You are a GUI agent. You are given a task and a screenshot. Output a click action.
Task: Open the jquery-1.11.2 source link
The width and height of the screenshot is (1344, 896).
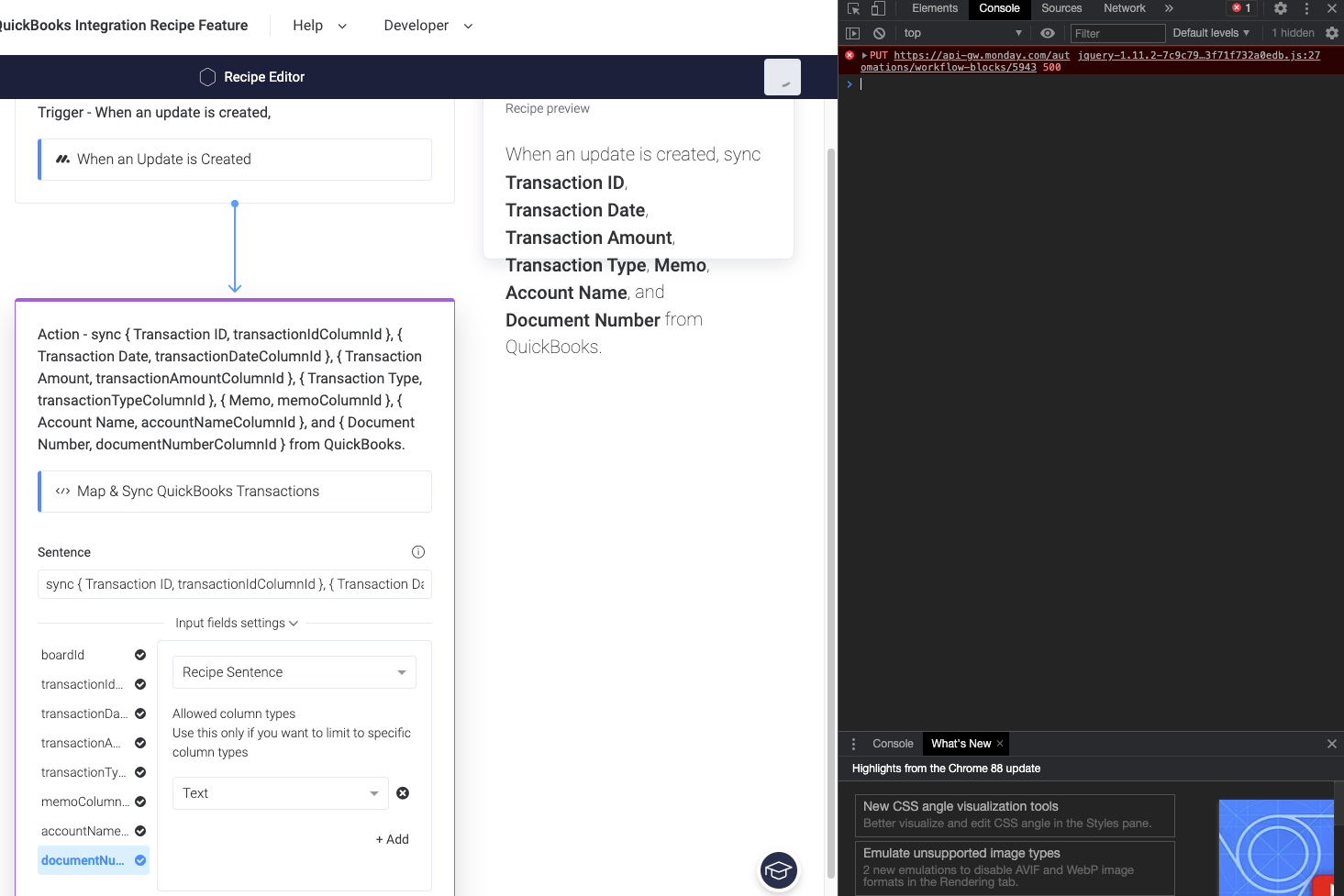click(1198, 56)
